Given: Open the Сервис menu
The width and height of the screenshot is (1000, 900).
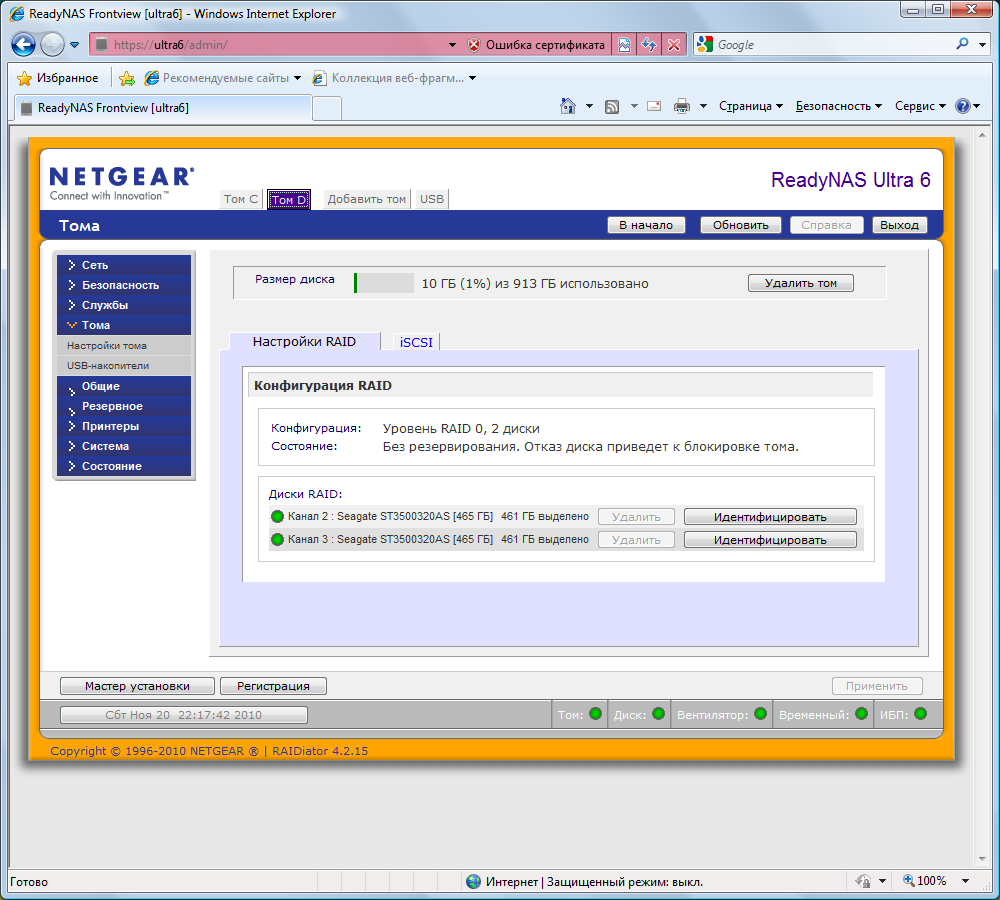Looking at the screenshot, I should pos(920,107).
